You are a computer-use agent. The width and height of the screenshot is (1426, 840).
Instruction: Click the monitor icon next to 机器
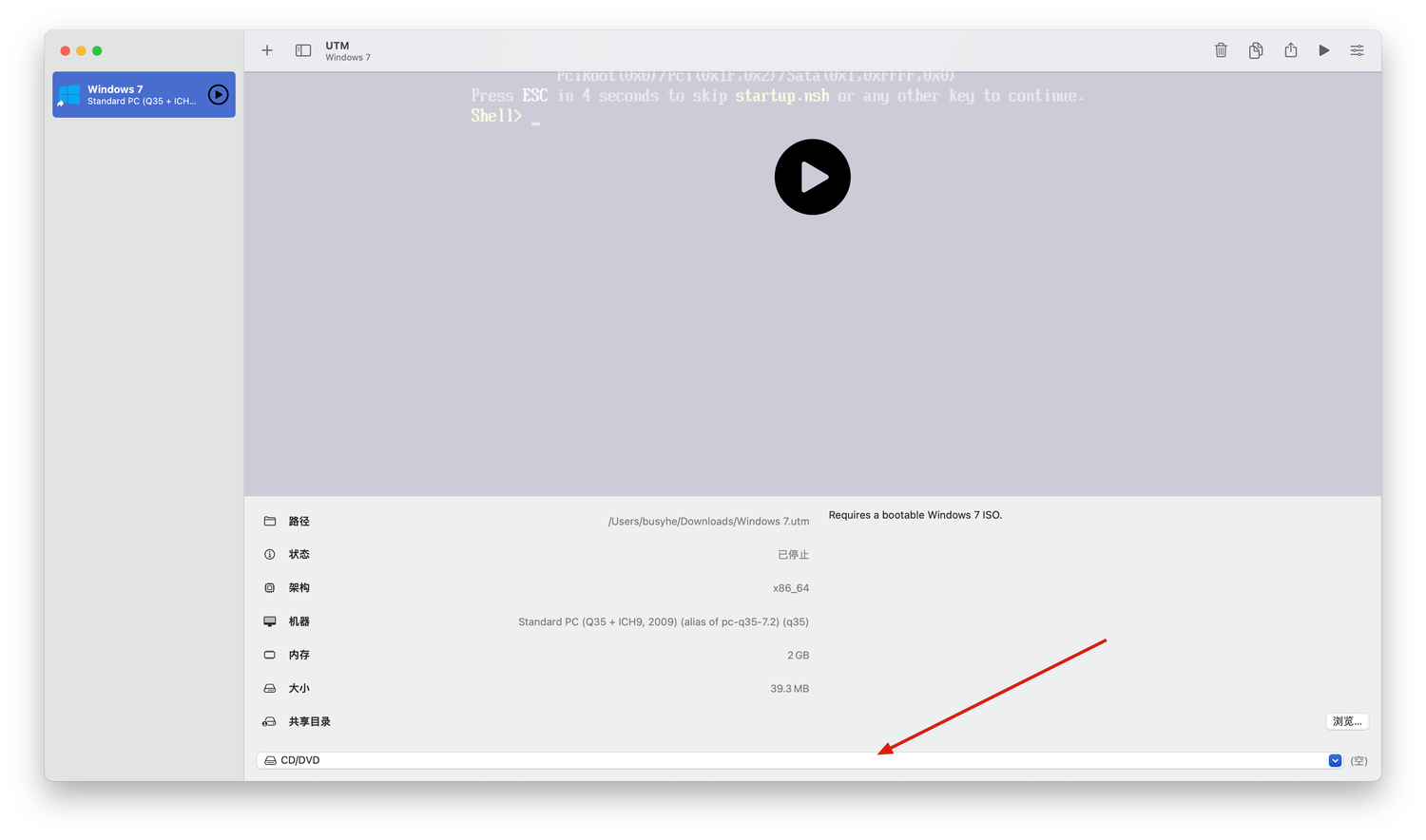pyautogui.click(x=270, y=621)
